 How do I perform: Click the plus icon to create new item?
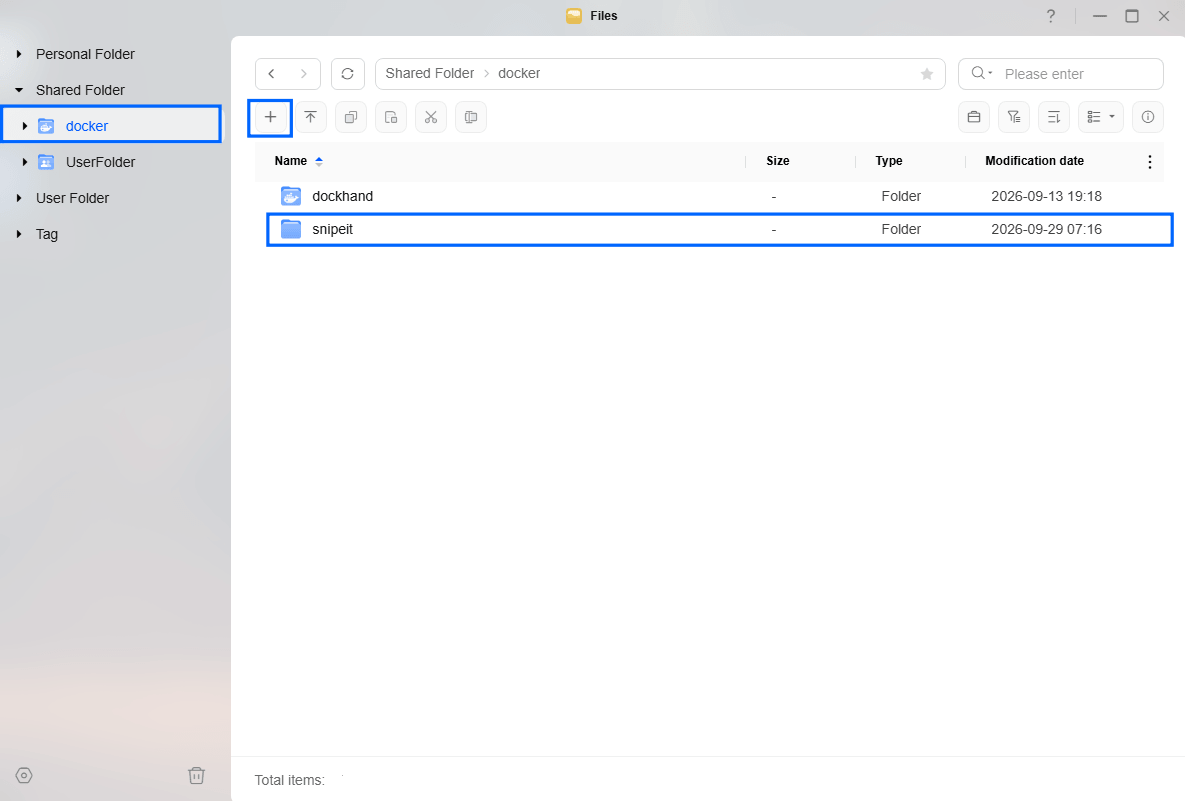coord(270,117)
